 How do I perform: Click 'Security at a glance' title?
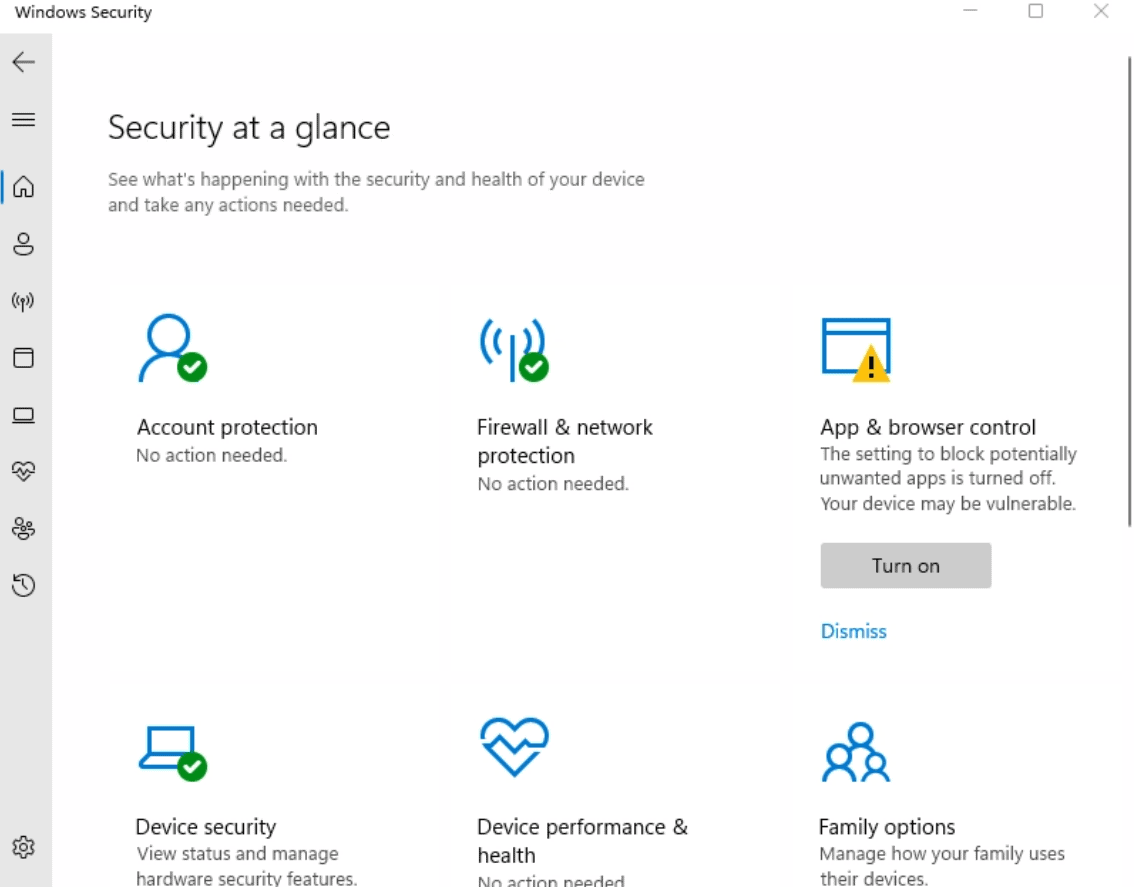tap(249, 128)
